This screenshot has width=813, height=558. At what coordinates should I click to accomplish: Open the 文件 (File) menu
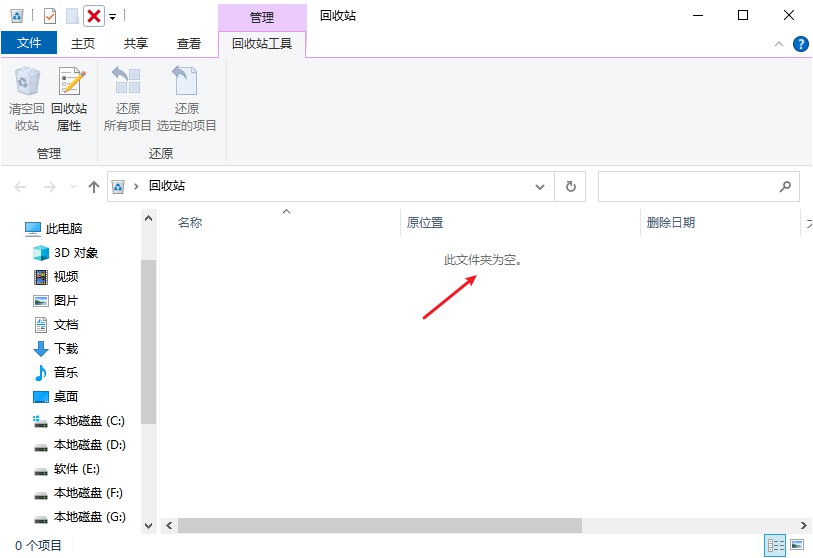coord(29,43)
